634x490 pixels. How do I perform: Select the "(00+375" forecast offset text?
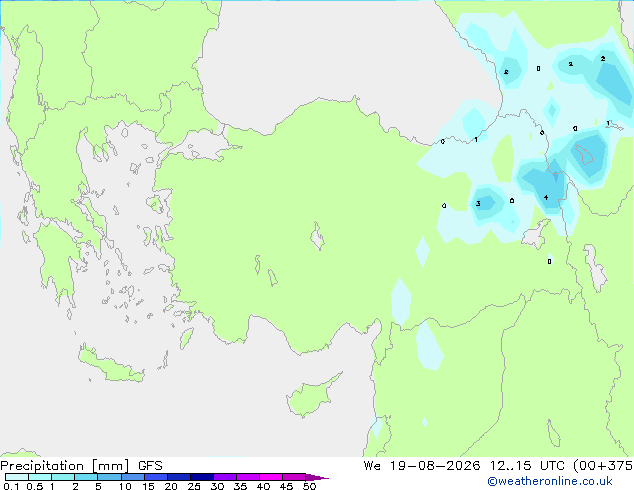point(603,466)
